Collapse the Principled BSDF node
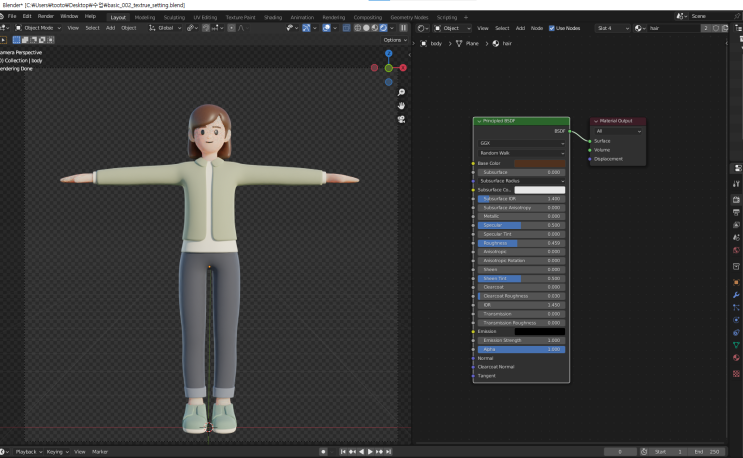 tap(479, 121)
